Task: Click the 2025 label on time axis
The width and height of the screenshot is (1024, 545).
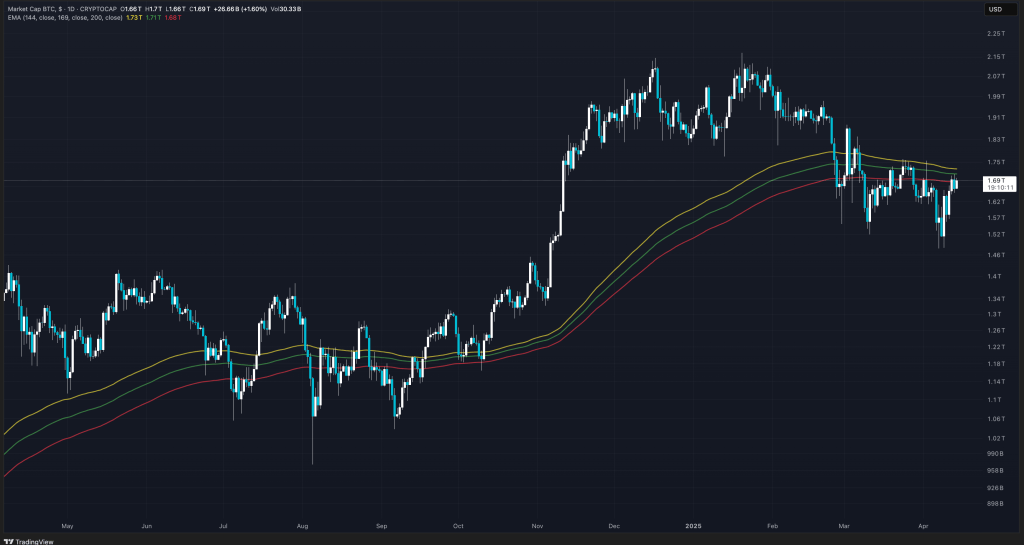Action: 693,524
